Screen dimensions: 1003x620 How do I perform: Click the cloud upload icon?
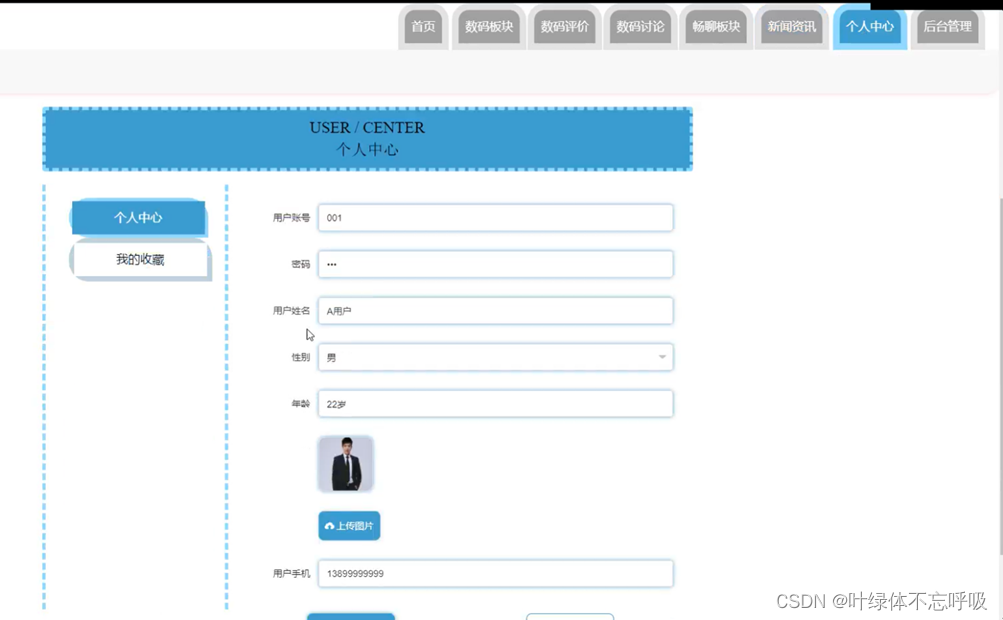coord(329,526)
